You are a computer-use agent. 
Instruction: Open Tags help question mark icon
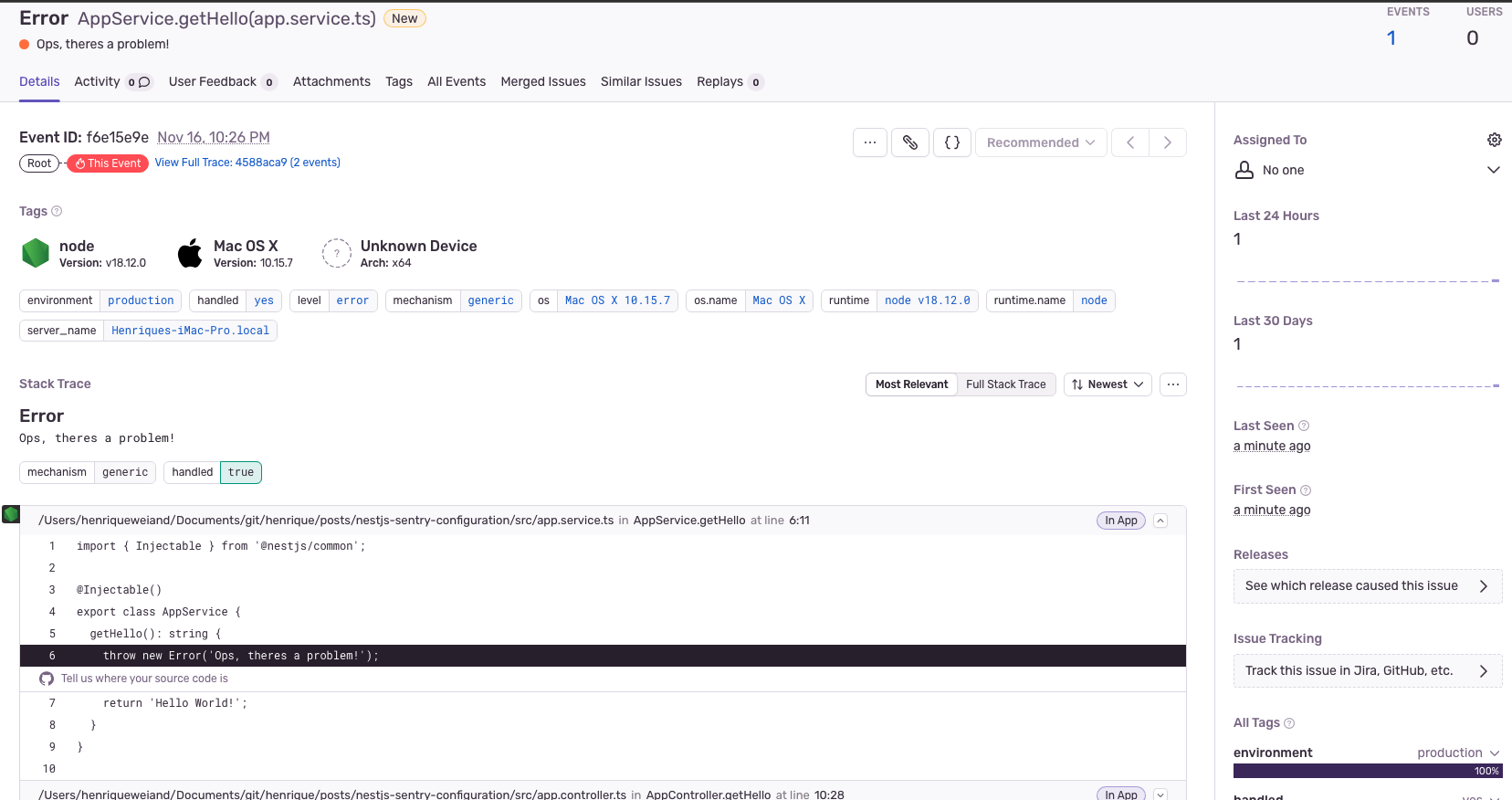57,211
